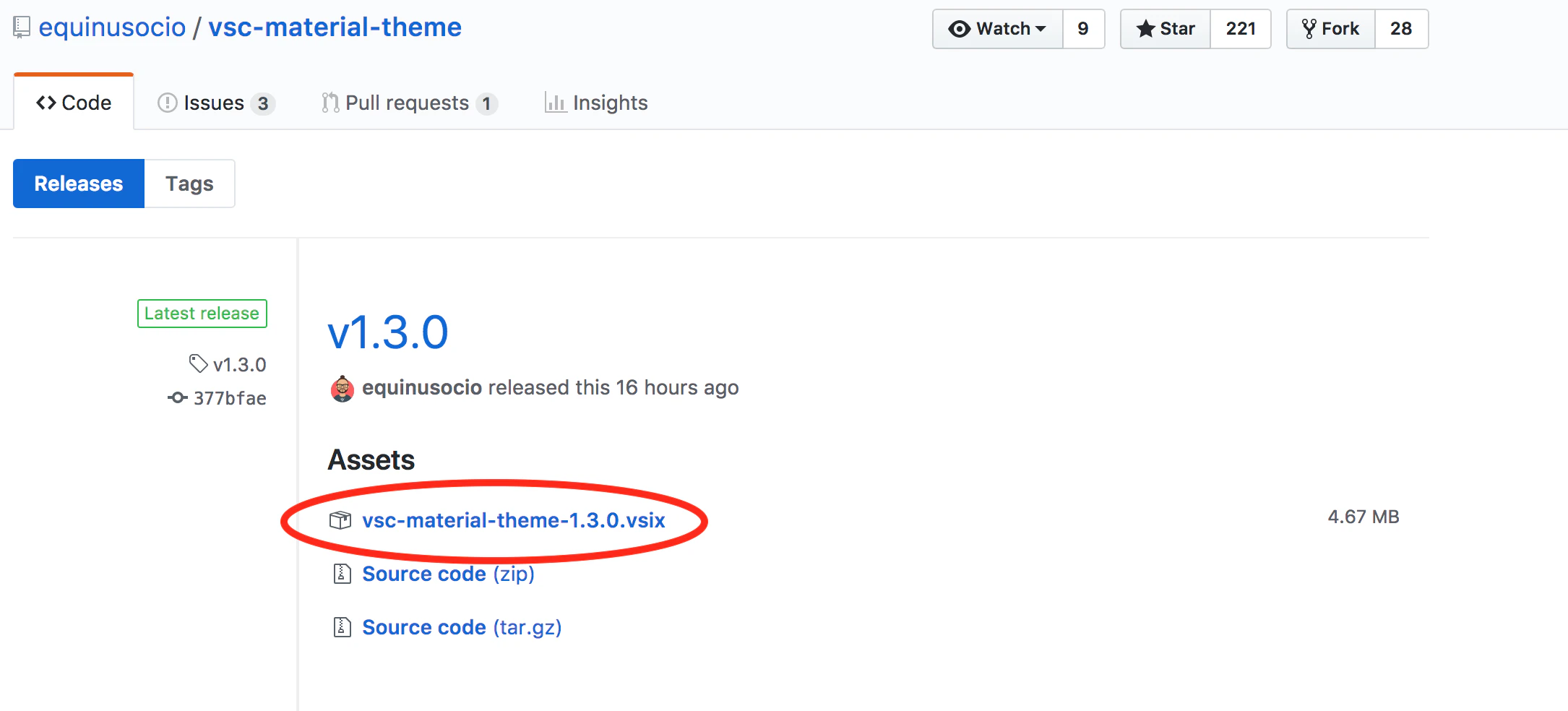Image resolution: width=1568 pixels, height=711 pixels.
Task: Open commit 377bfae
Action: pos(230,398)
